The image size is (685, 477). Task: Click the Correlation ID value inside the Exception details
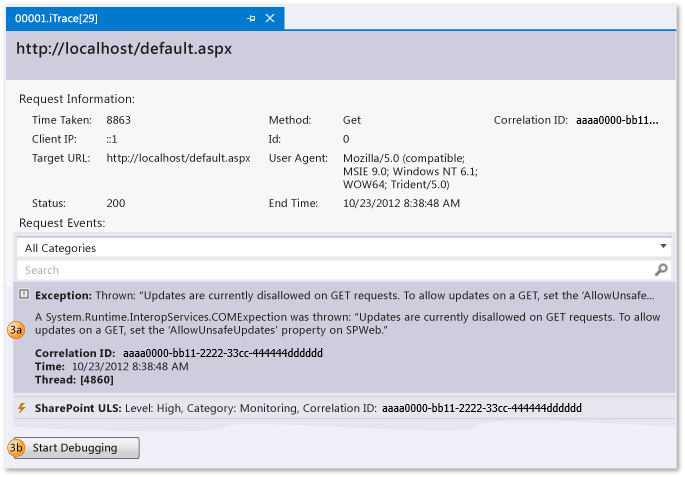[222, 353]
